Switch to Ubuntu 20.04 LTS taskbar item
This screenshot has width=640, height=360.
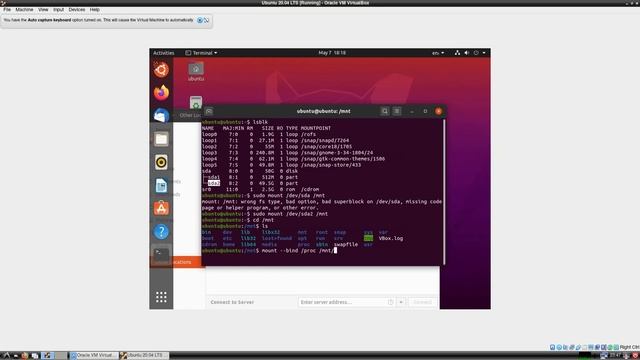pos(144,356)
